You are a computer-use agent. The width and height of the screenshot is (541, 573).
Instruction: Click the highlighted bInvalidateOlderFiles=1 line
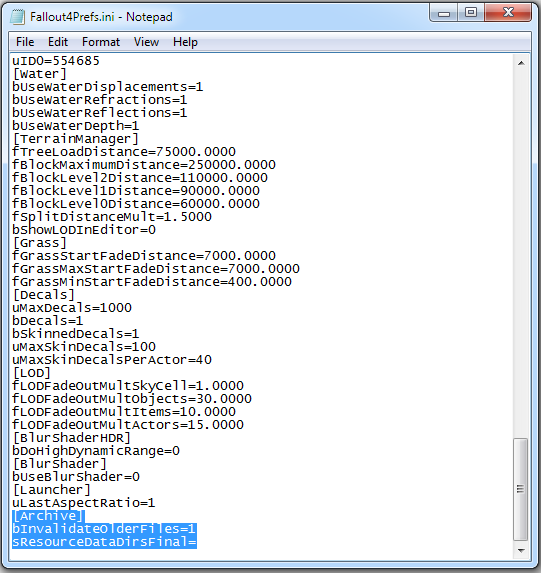[104, 529]
